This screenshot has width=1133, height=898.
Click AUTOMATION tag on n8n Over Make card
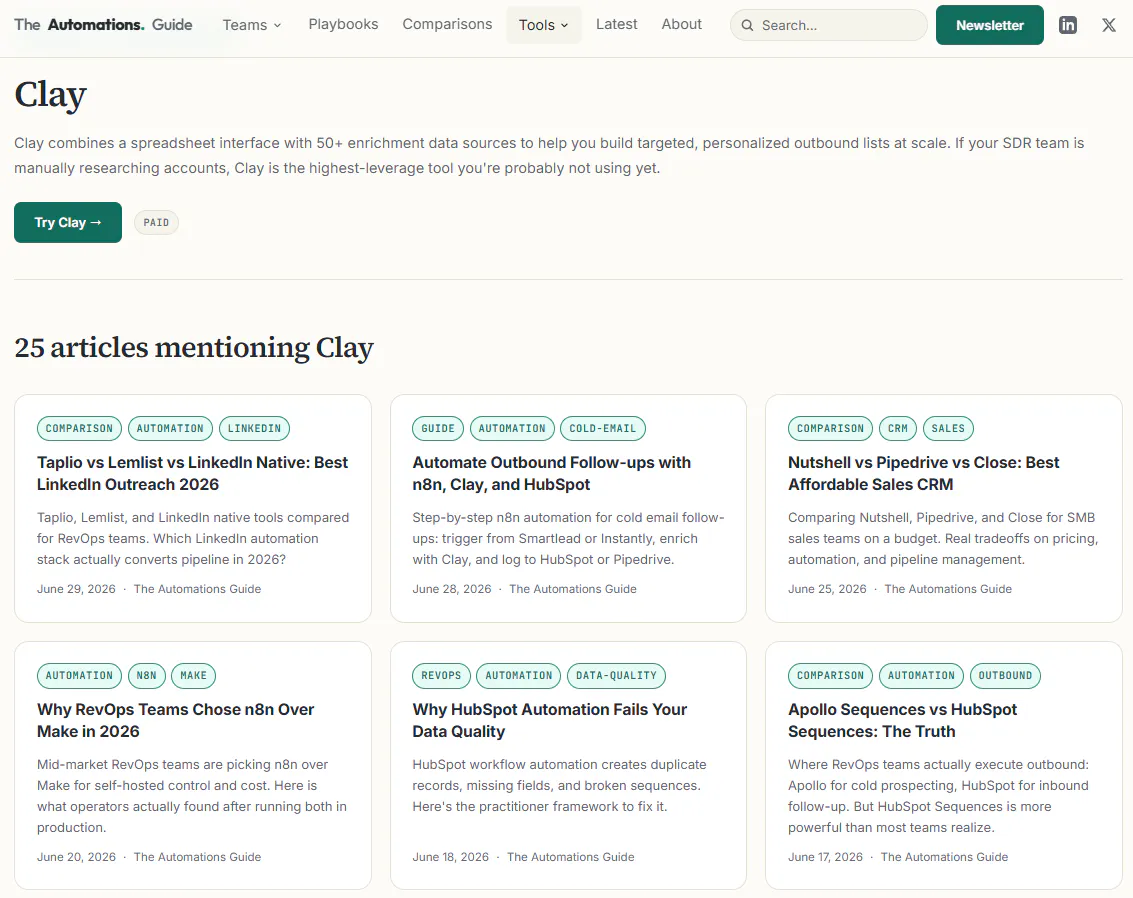(x=79, y=675)
